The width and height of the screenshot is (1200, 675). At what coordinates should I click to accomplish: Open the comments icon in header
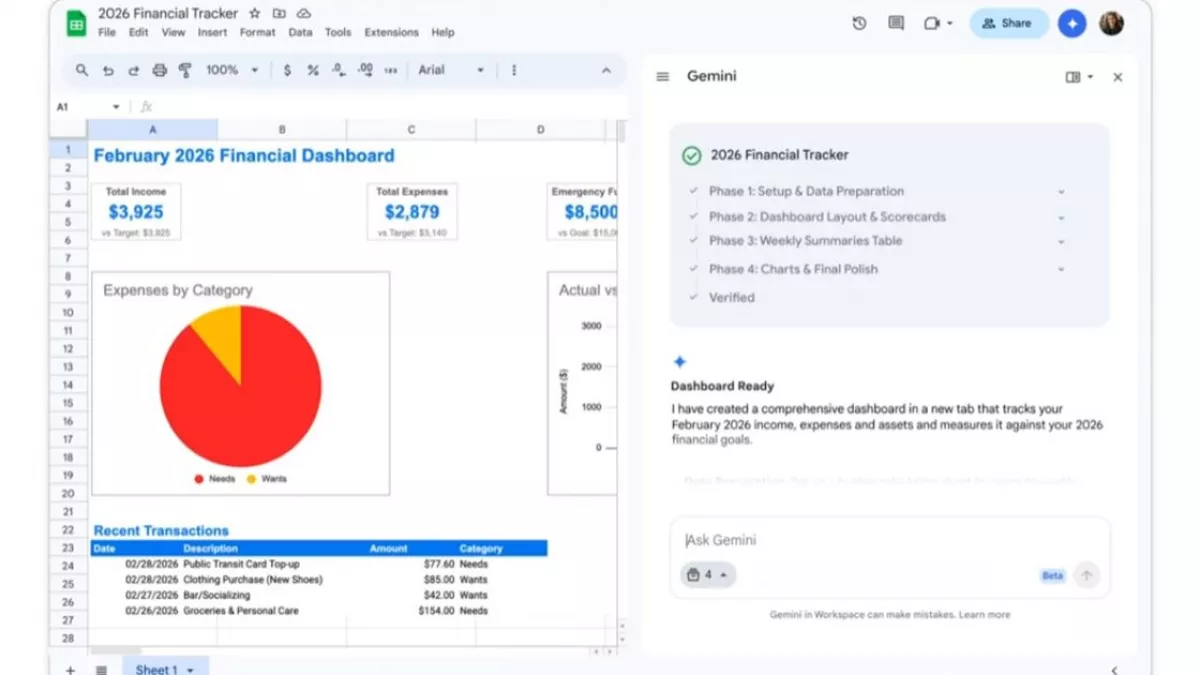896,23
